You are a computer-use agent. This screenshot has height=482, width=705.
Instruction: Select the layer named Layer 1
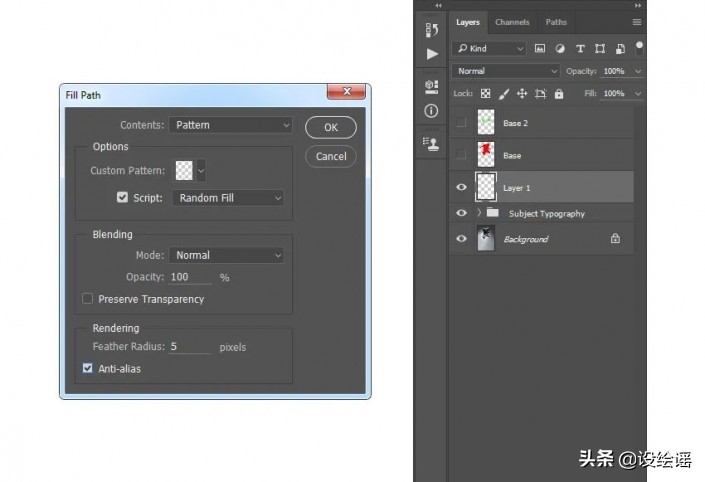517,188
